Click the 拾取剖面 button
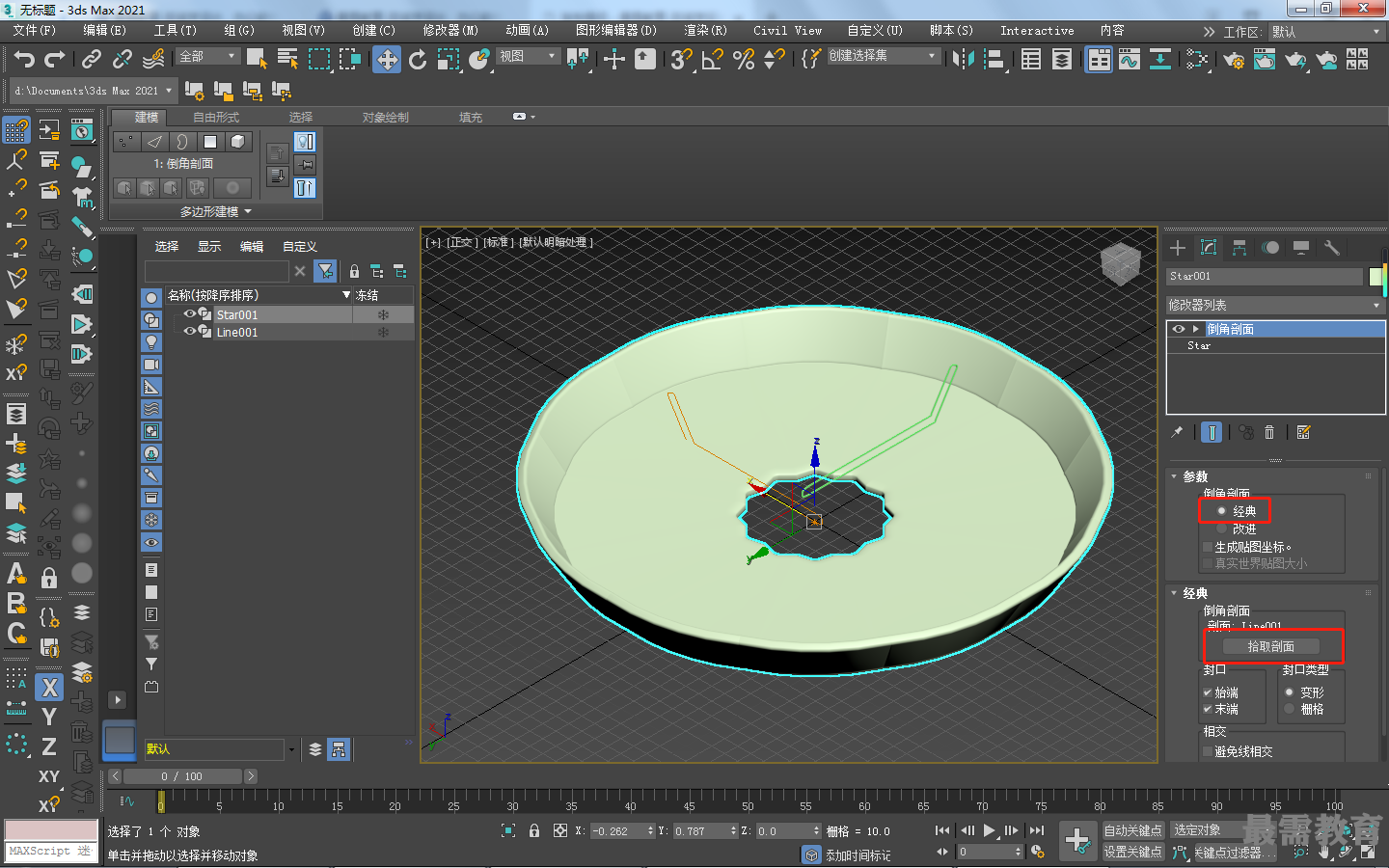The height and width of the screenshot is (868, 1389). click(1271, 646)
